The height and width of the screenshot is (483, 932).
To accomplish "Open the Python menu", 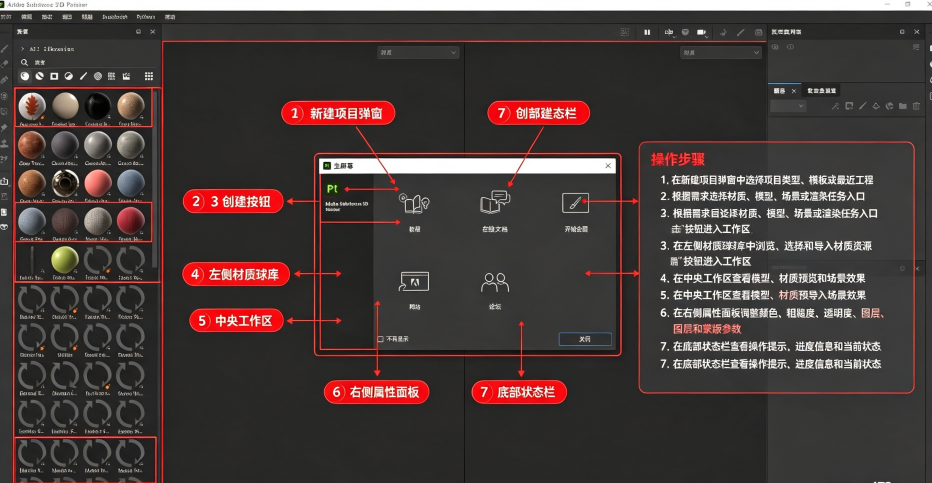I will (146, 17).
